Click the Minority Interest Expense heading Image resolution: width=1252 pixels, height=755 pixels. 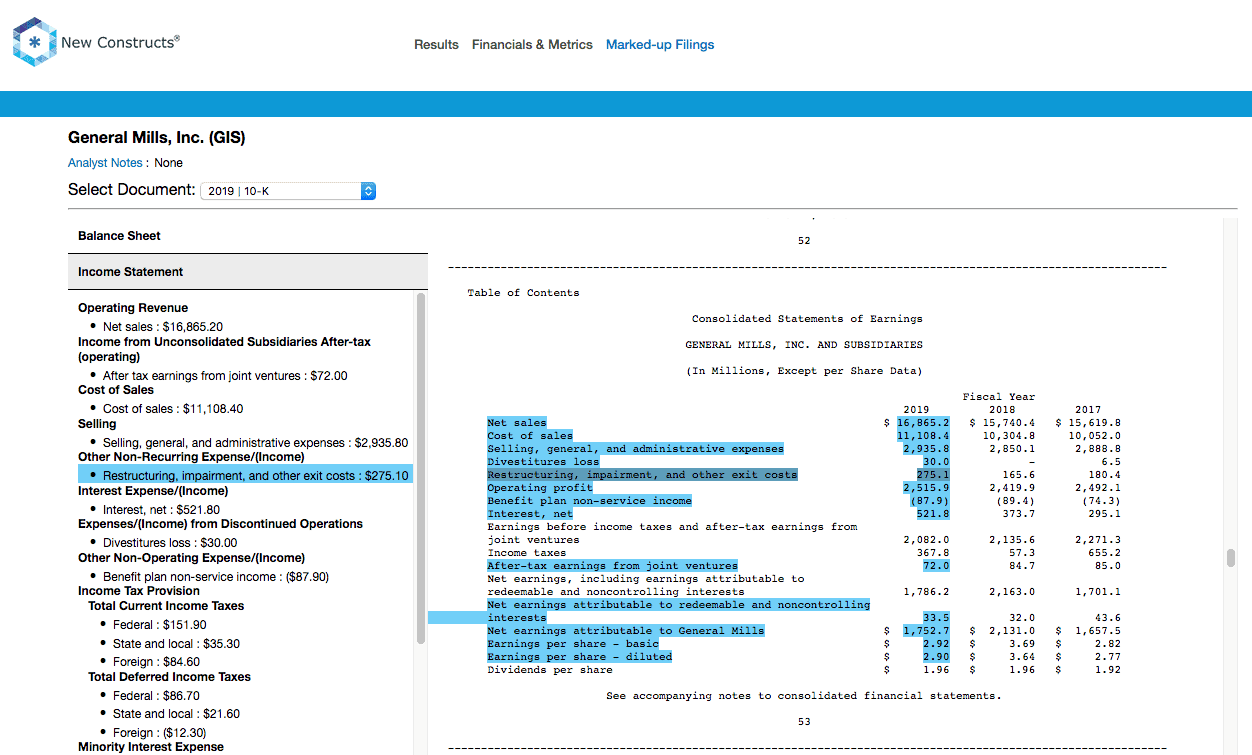151,747
